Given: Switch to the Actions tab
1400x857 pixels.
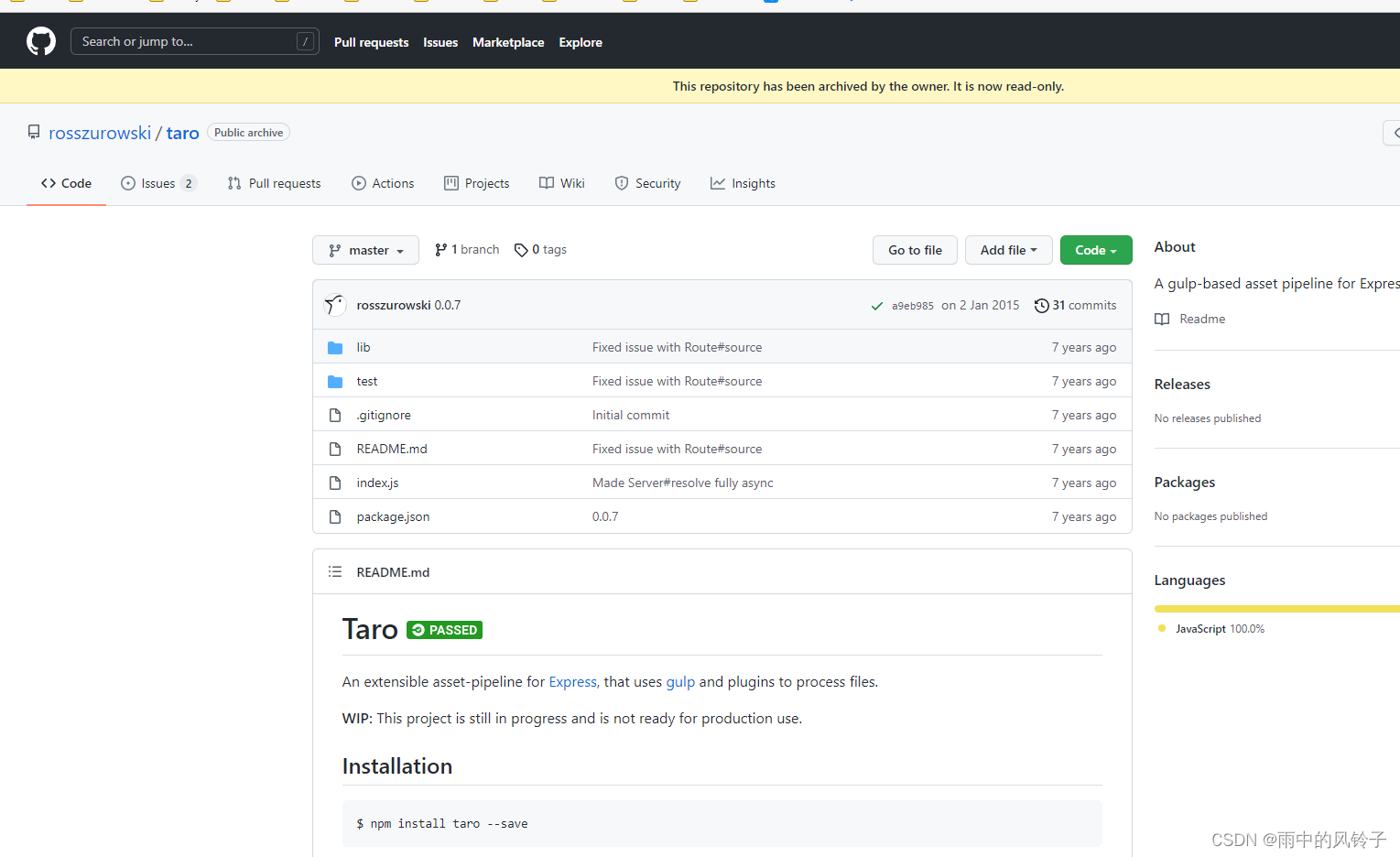Looking at the screenshot, I should click(383, 183).
